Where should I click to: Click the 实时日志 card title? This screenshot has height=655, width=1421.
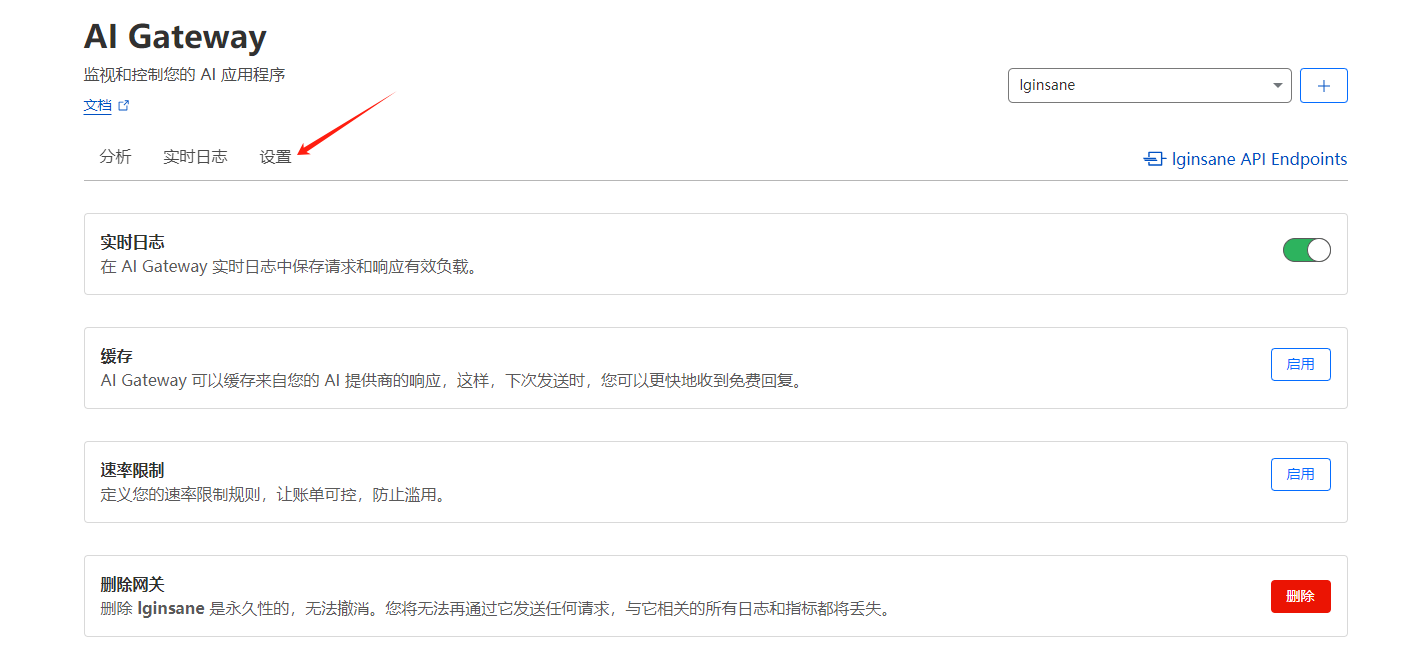(132, 242)
